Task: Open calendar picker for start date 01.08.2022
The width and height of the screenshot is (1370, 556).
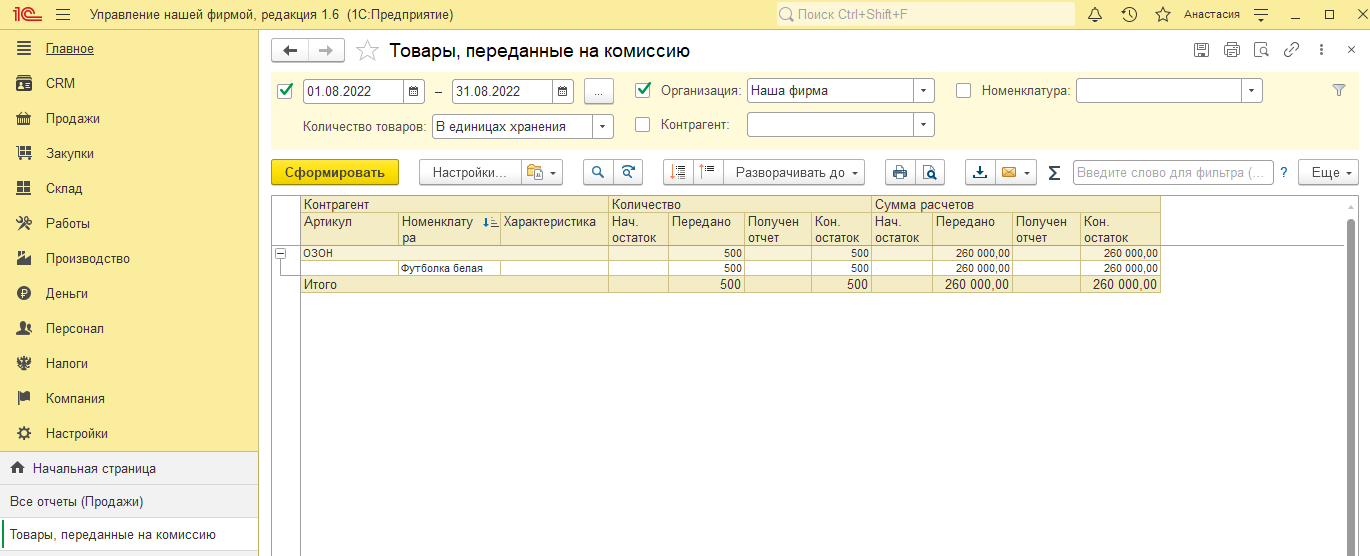Action: (414, 91)
